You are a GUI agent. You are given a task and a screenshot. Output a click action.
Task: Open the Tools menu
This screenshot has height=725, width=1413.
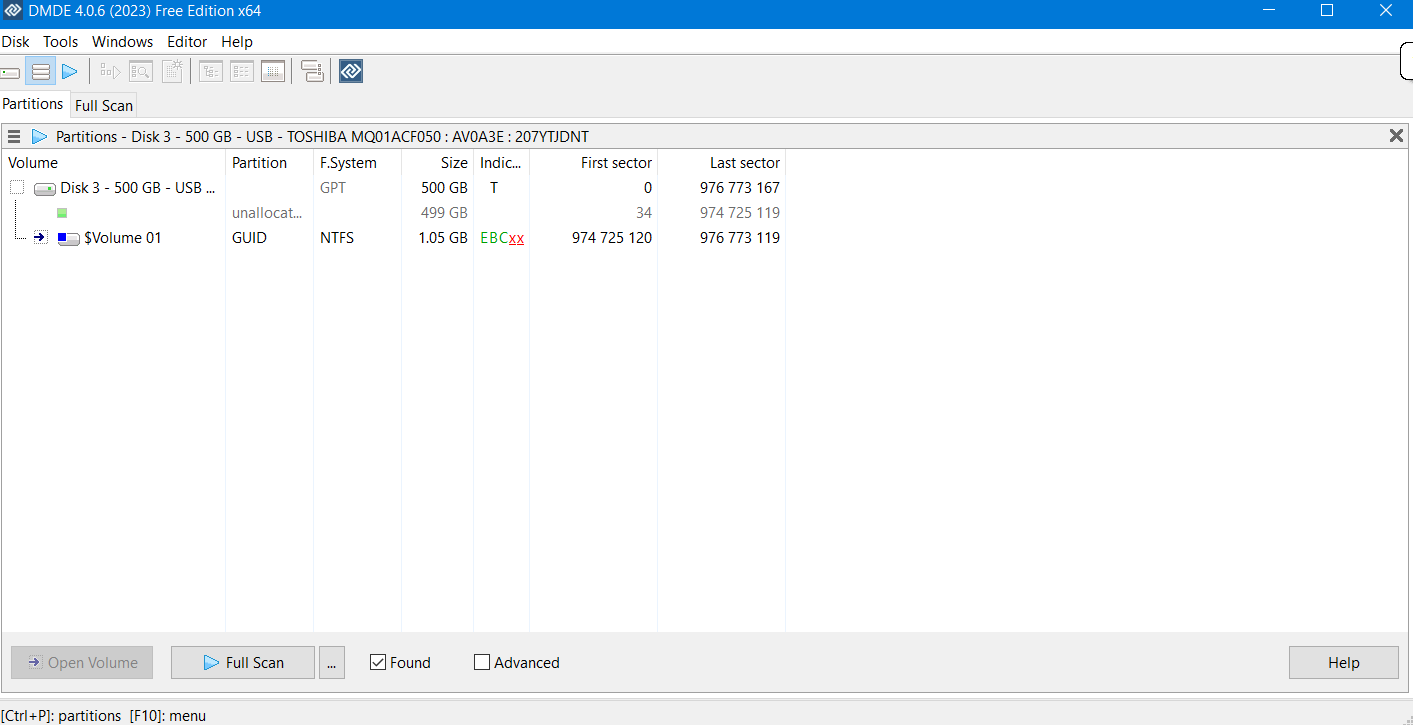coord(60,42)
